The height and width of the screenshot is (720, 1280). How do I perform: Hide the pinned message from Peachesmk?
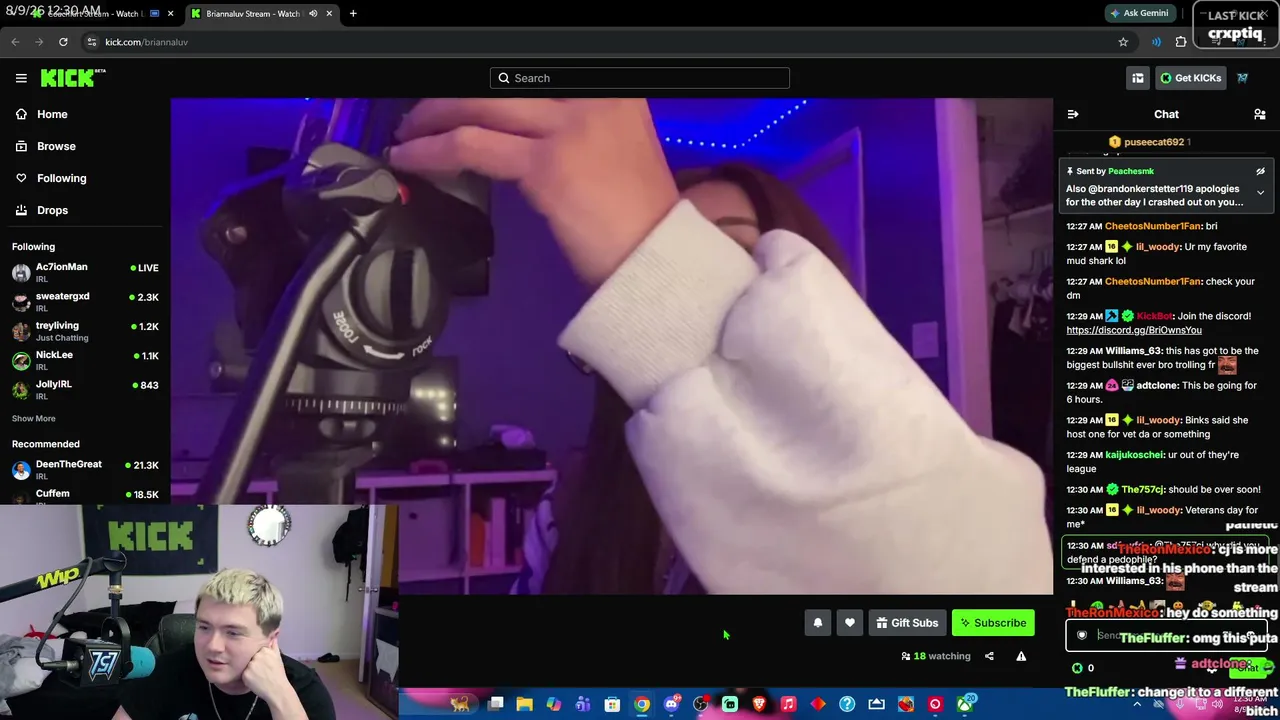click(x=1260, y=172)
